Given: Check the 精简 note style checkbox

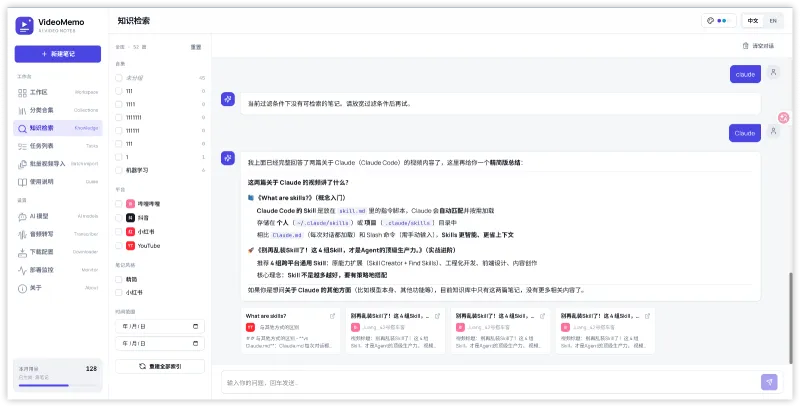Looking at the screenshot, I should click(x=119, y=279).
